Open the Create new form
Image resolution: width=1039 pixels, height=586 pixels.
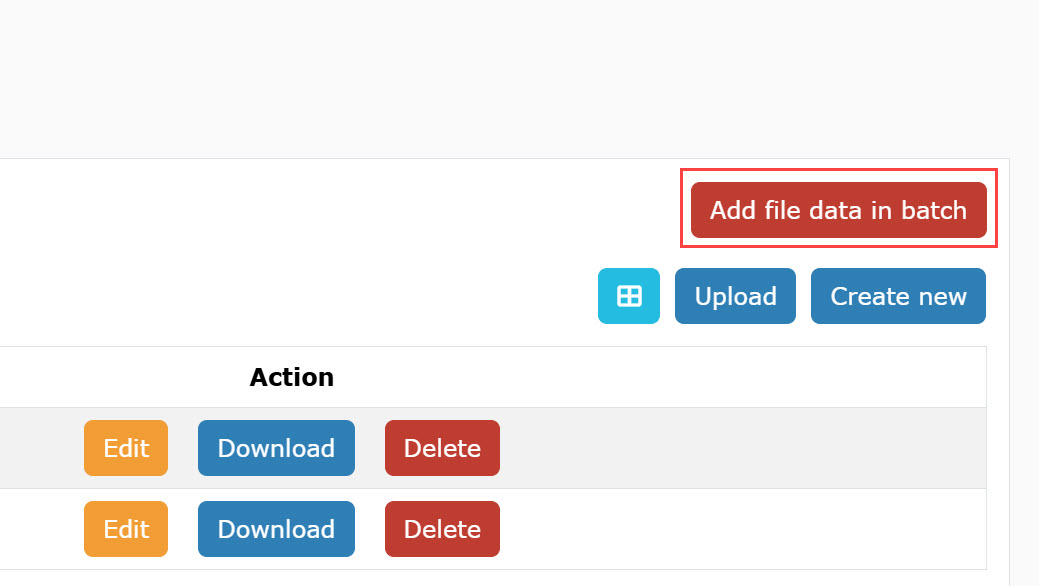tap(898, 296)
